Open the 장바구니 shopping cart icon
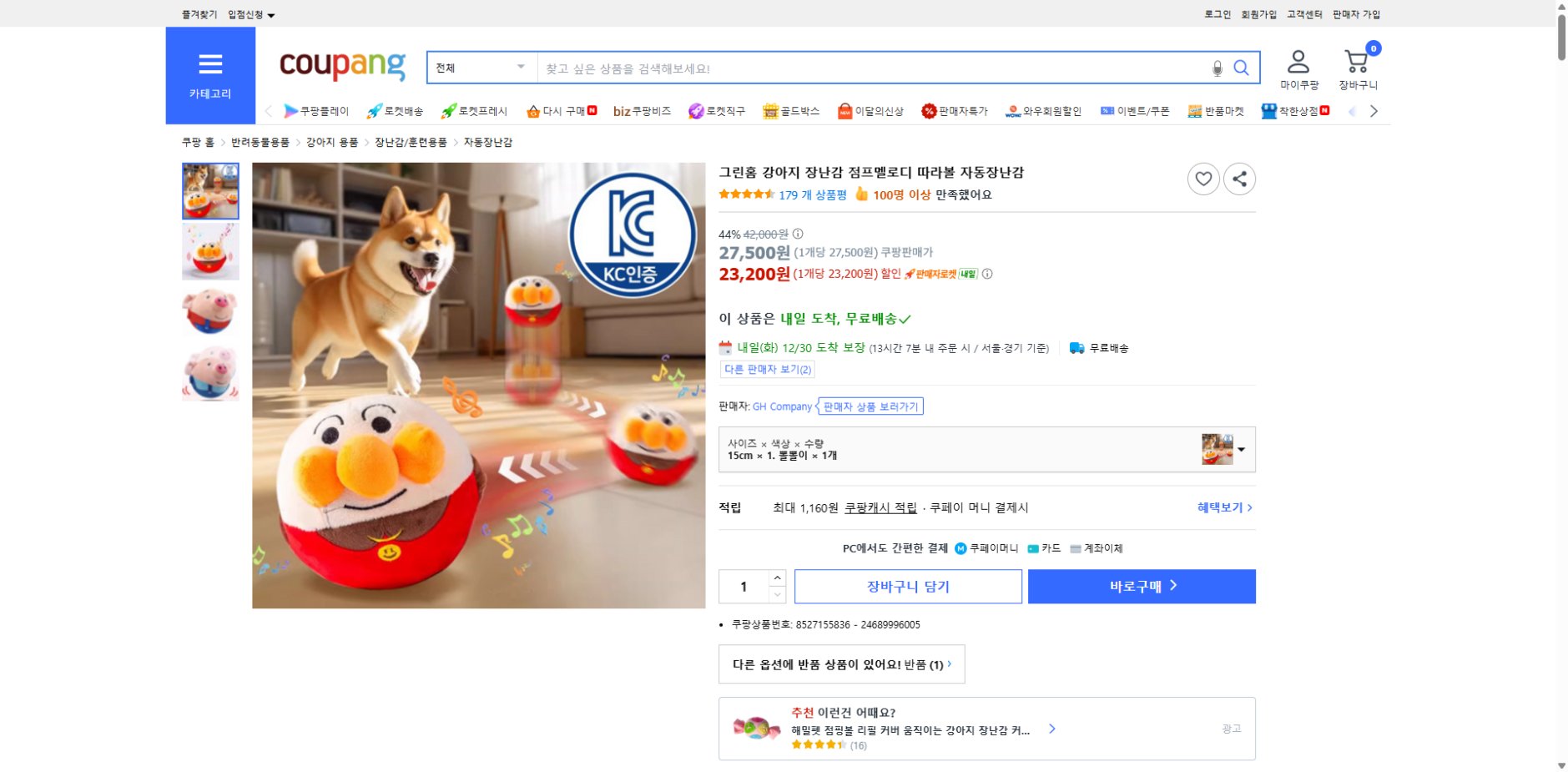 tap(1356, 58)
